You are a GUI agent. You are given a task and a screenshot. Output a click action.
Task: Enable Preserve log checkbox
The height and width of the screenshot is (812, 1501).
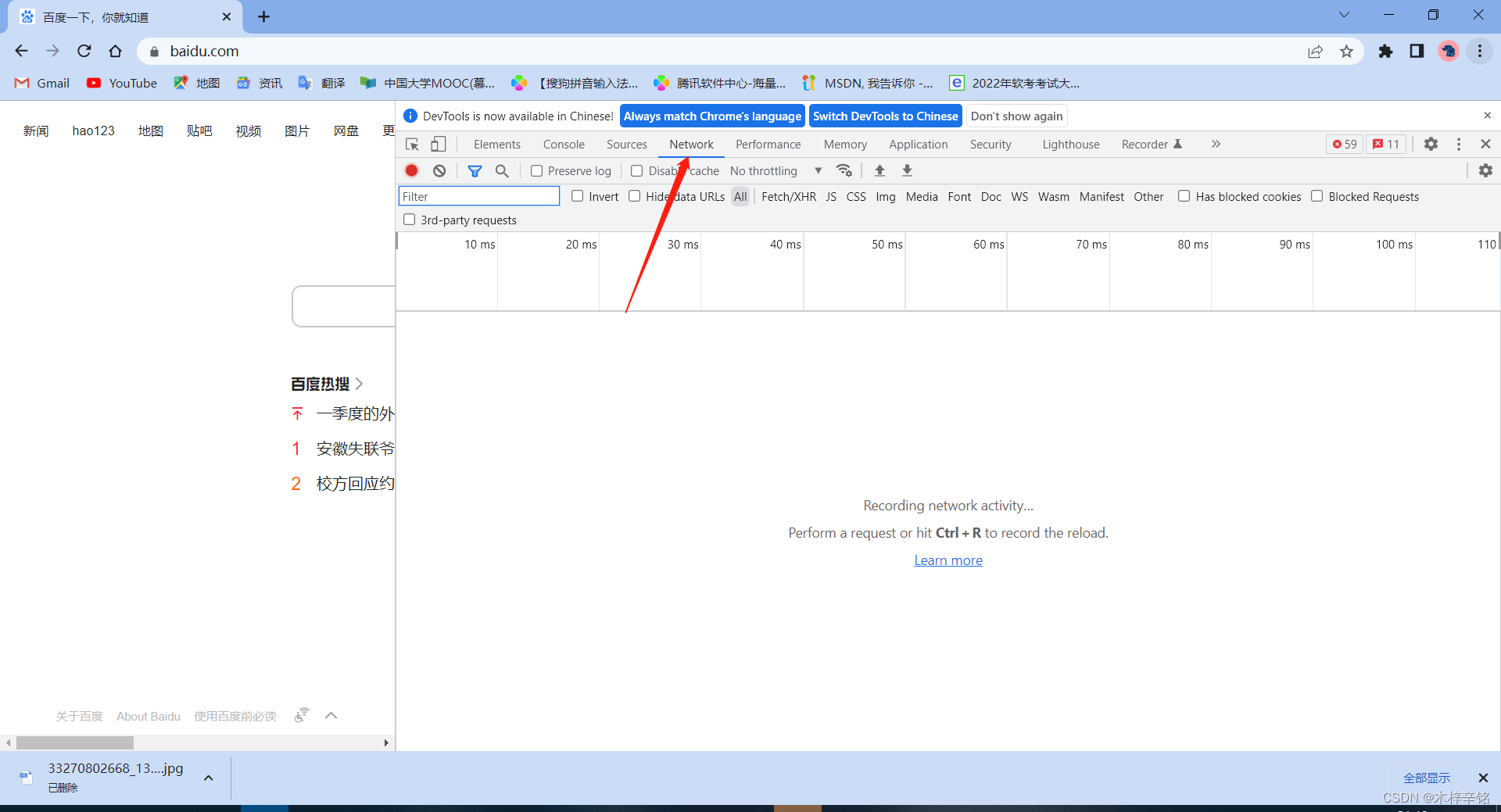[536, 171]
